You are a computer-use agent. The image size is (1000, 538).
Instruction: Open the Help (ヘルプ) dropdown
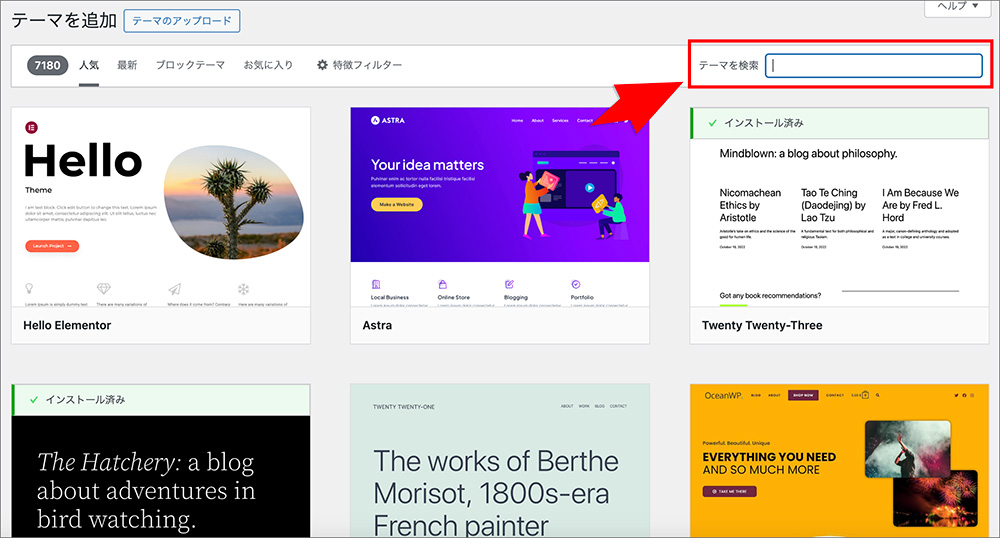[957, 6]
